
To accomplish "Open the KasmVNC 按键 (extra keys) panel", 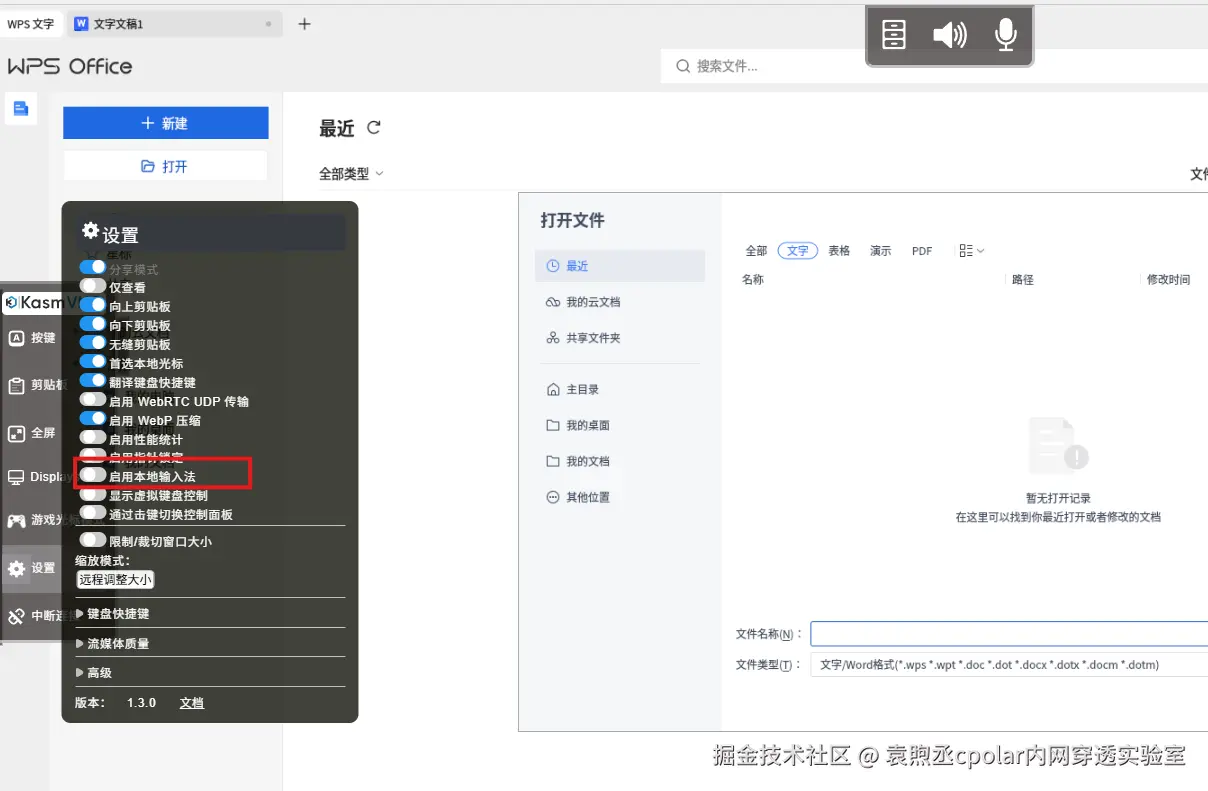I will pyautogui.click(x=30, y=338).
